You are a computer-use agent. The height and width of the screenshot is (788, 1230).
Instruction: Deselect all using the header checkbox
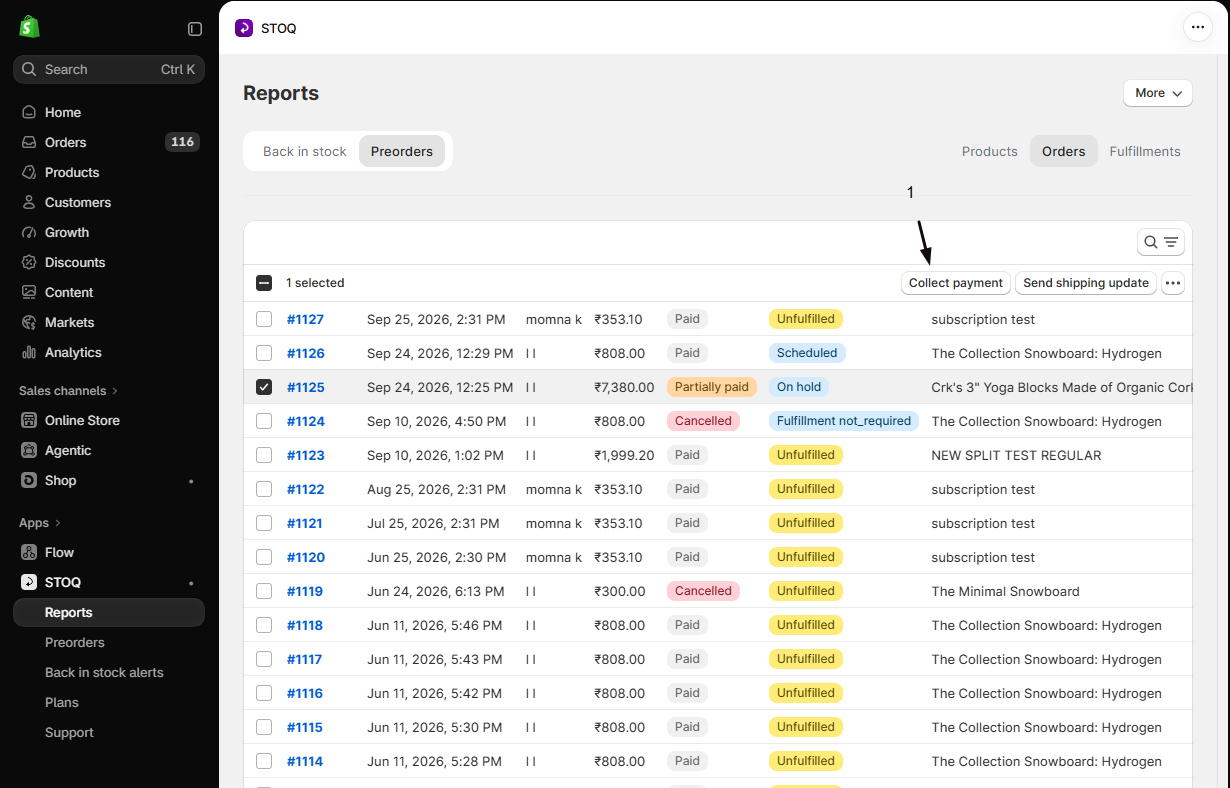point(264,283)
